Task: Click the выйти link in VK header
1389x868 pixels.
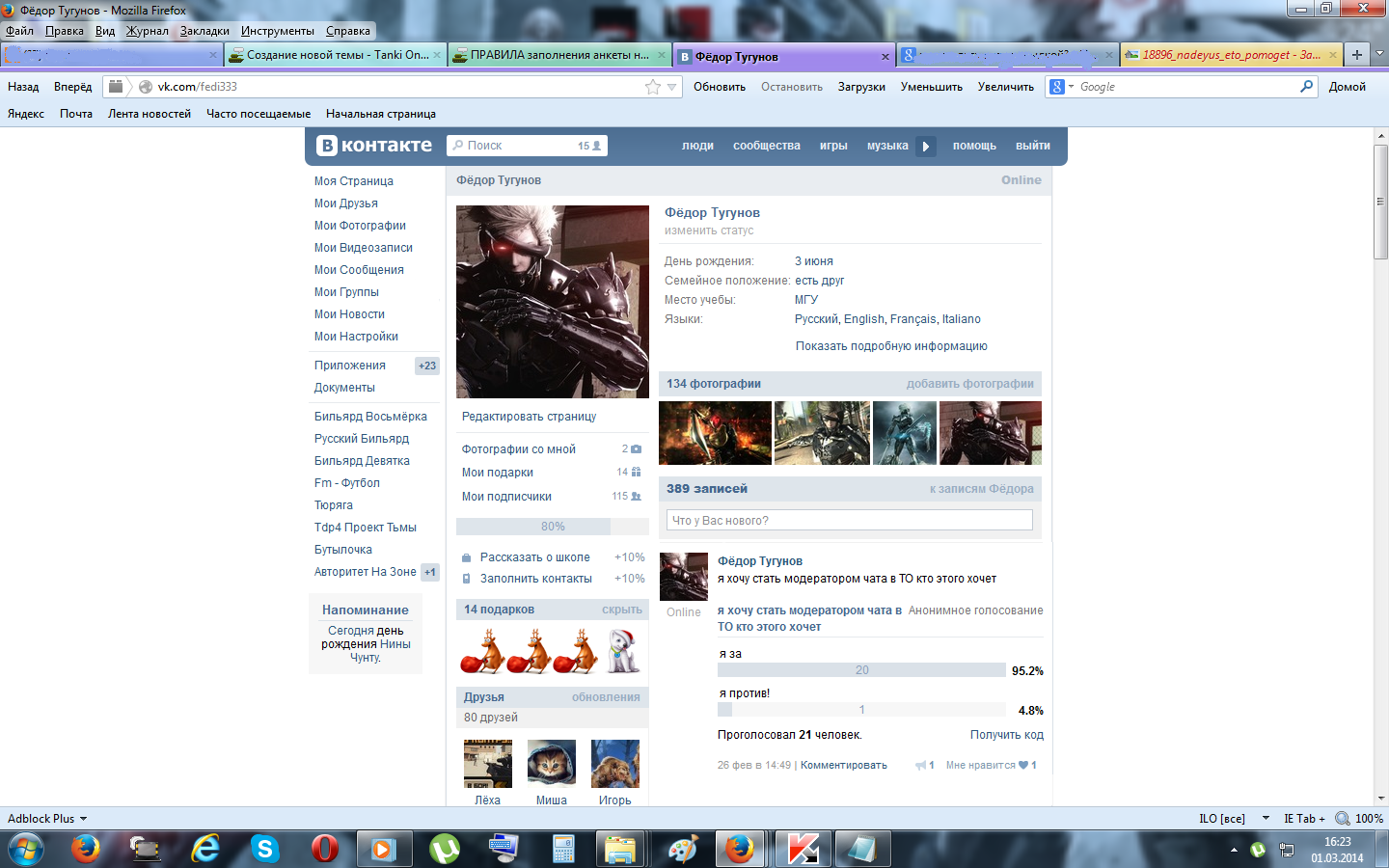Action: tap(1033, 146)
